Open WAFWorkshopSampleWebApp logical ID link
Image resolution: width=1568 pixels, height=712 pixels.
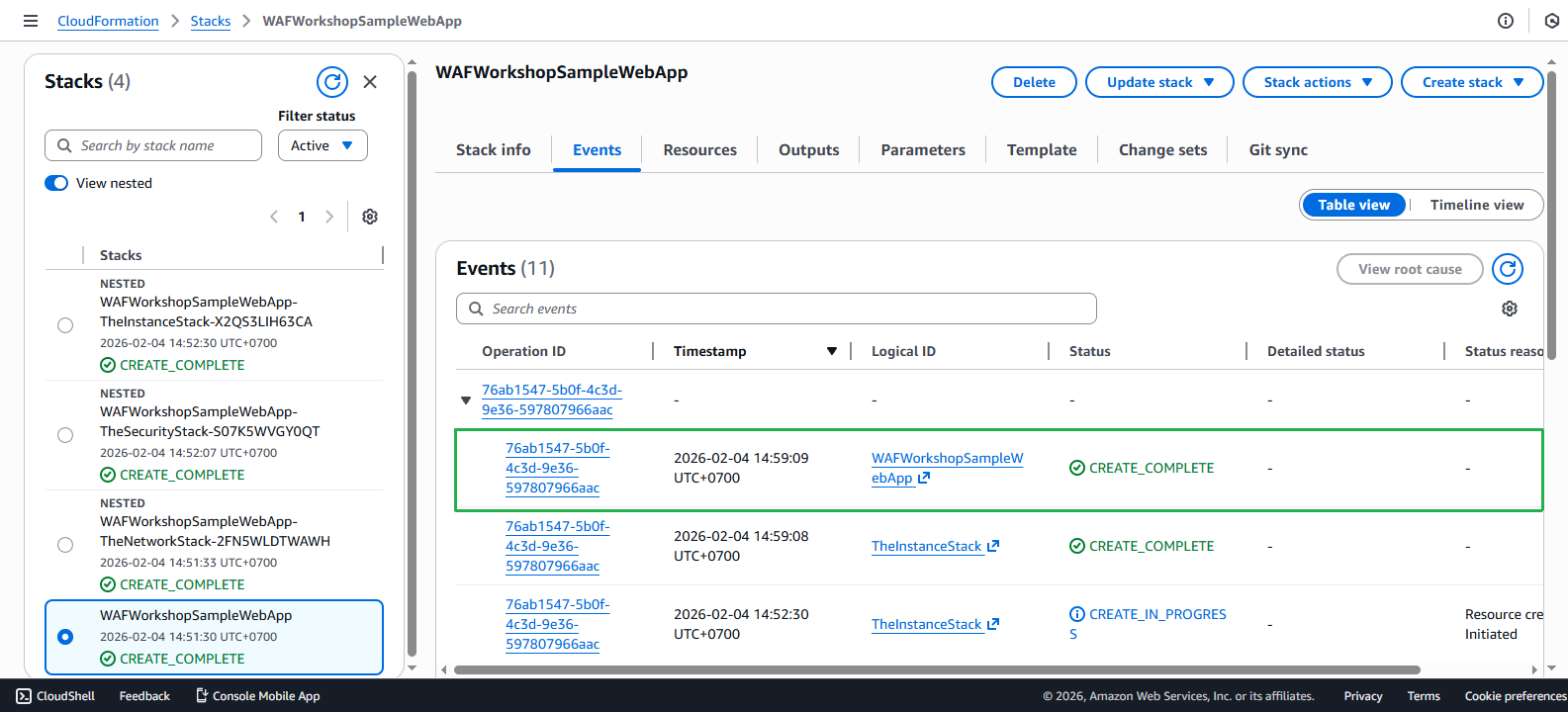(x=947, y=468)
